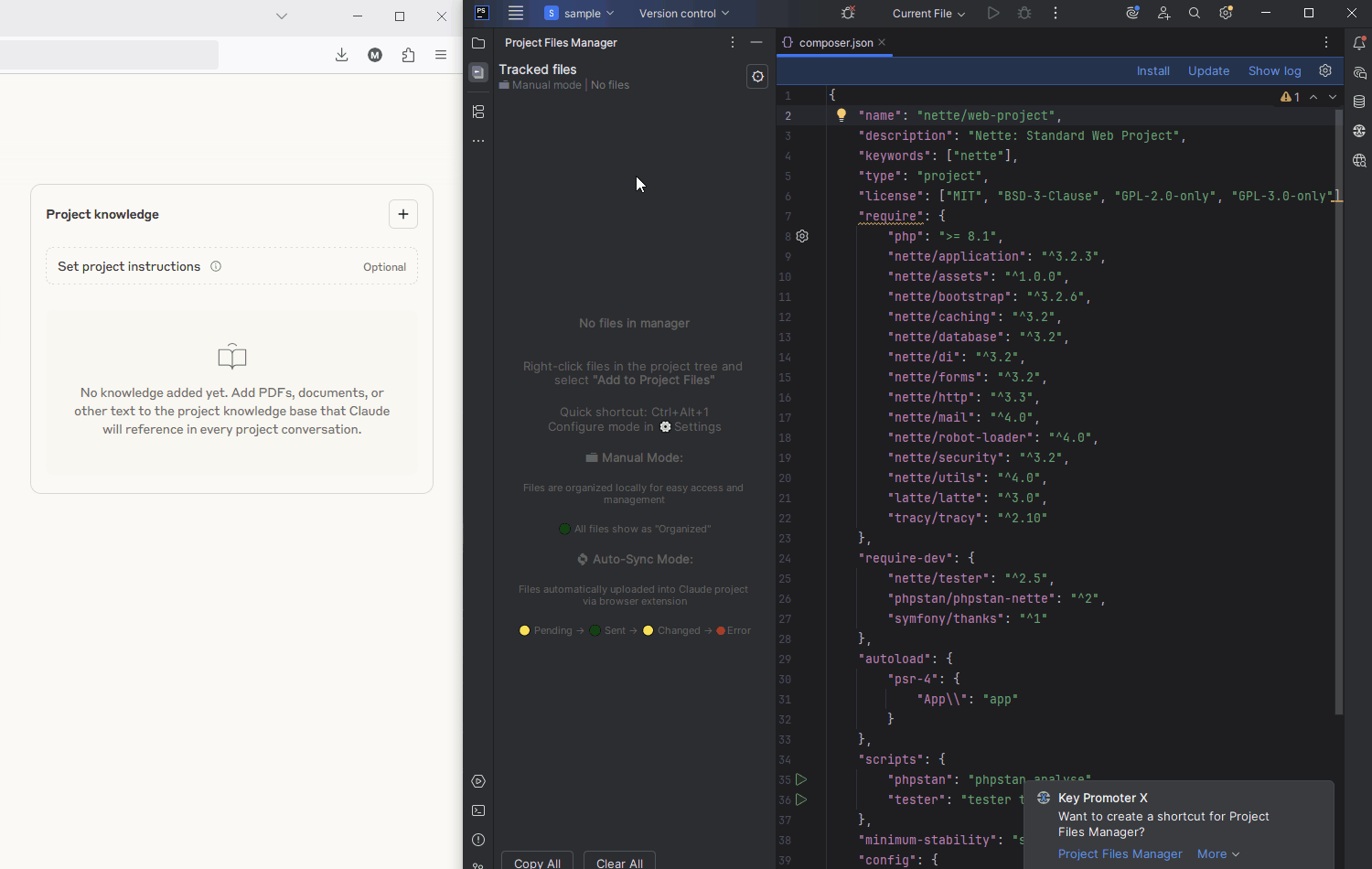Click the editor vertical scrollbar
The height and width of the screenshot is (869, 1372).
(x=1338, y=412)
